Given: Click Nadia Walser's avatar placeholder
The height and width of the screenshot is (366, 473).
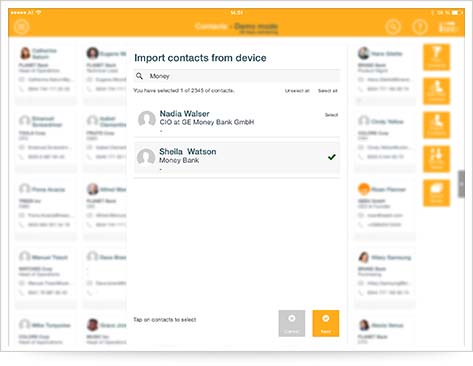Looking at the screenshot, I should tap(147, 119).
